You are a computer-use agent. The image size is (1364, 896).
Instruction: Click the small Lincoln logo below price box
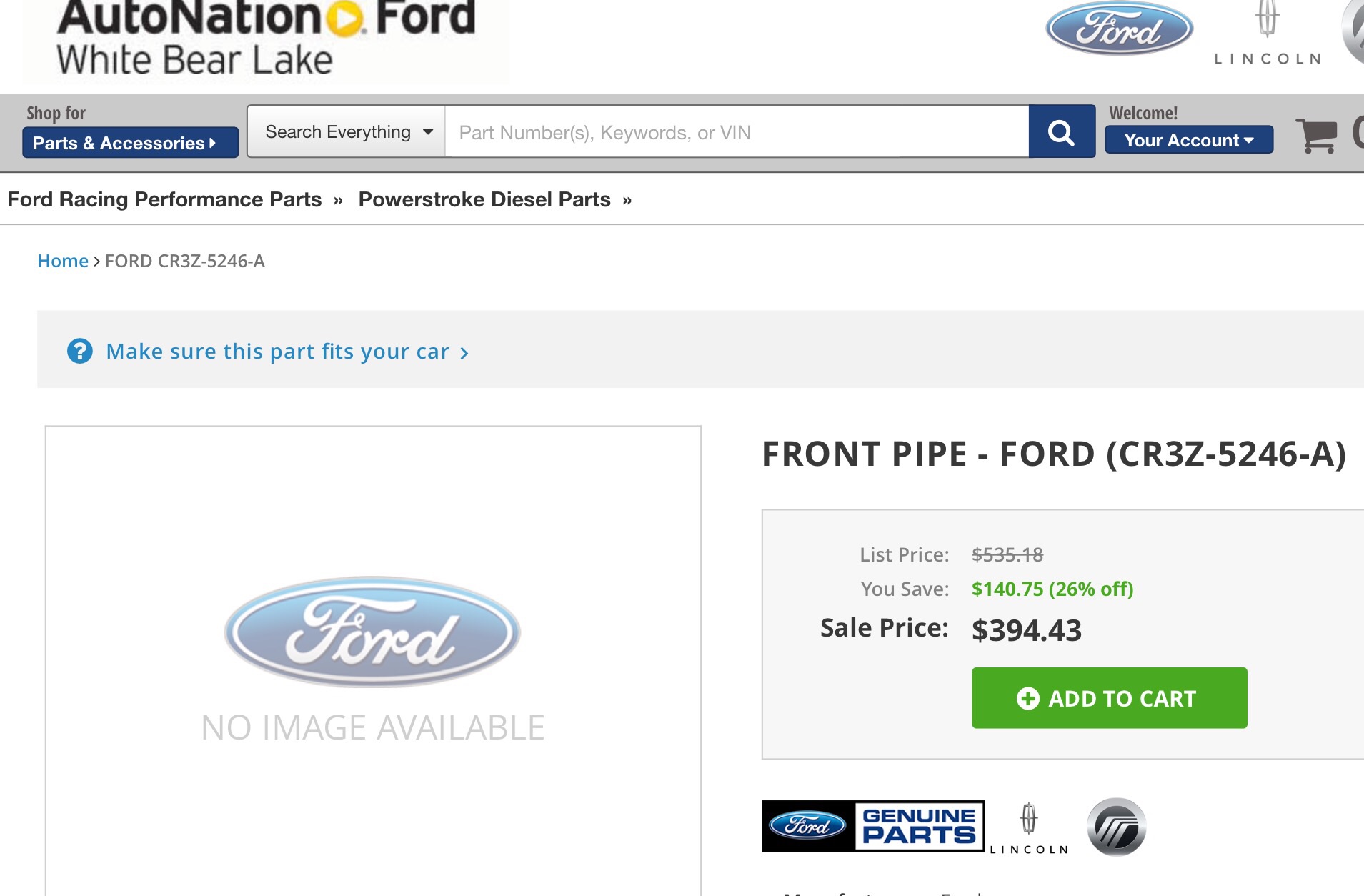1029,827
